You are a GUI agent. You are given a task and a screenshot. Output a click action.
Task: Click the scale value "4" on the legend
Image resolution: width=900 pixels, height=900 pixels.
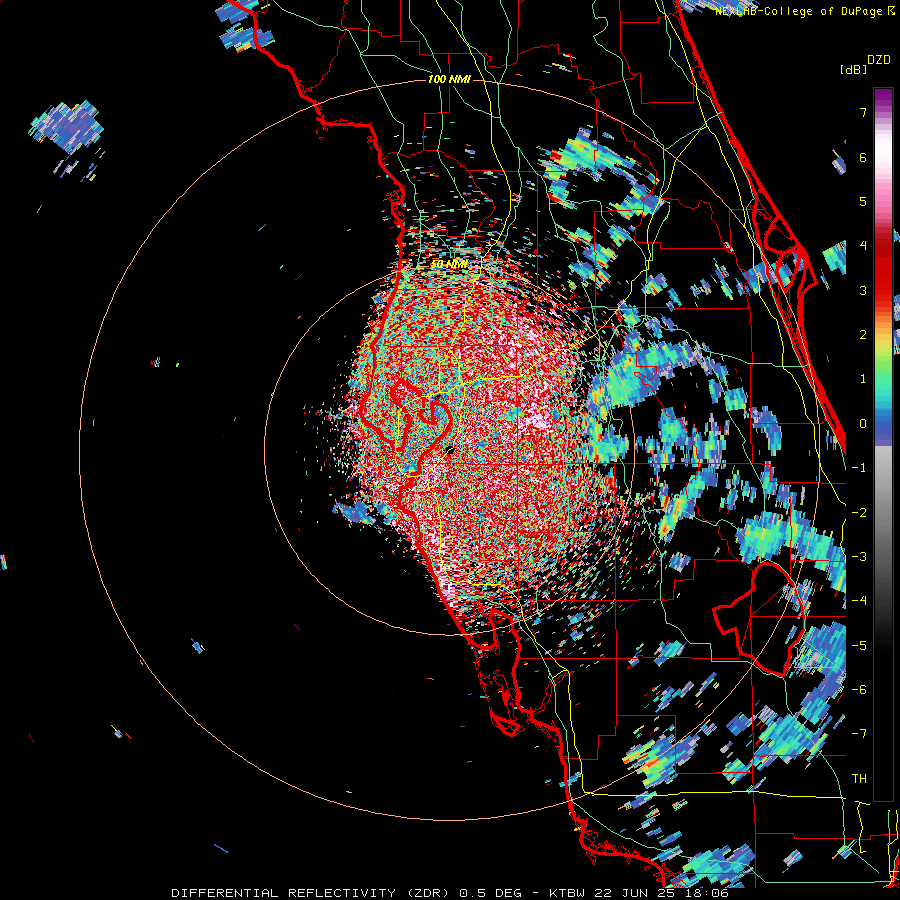[x=863, y=246]
